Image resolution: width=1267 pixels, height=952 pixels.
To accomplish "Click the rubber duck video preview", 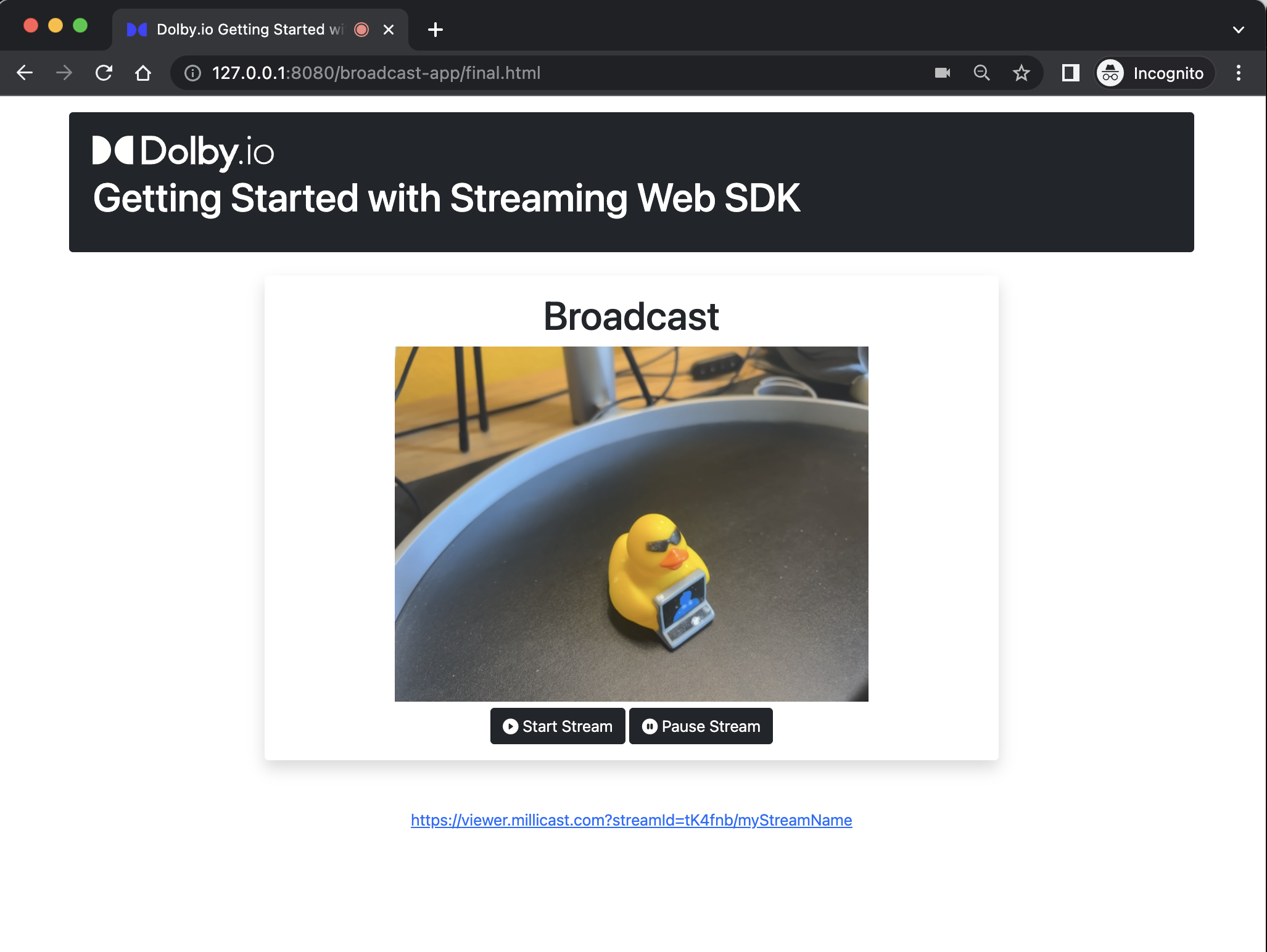I will click(x=631, y=523).
